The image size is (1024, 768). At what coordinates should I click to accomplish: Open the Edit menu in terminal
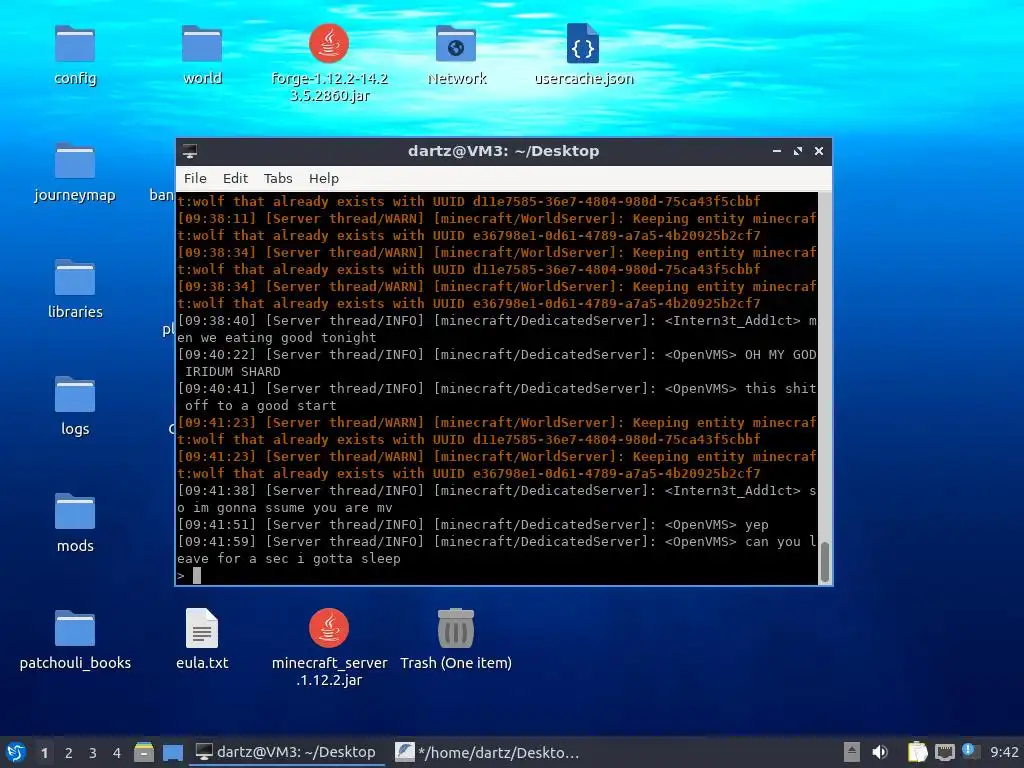[x=235, y=178]
